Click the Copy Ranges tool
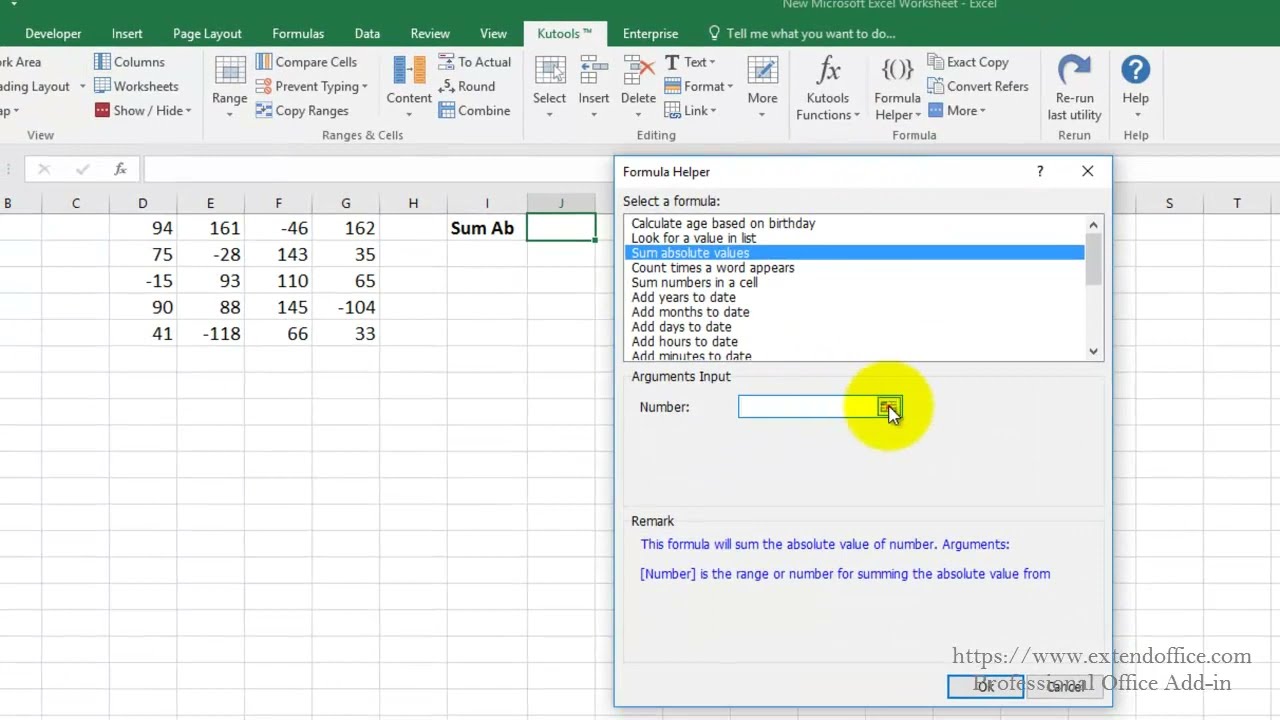1280x720 pixels. tap(302, 111)
